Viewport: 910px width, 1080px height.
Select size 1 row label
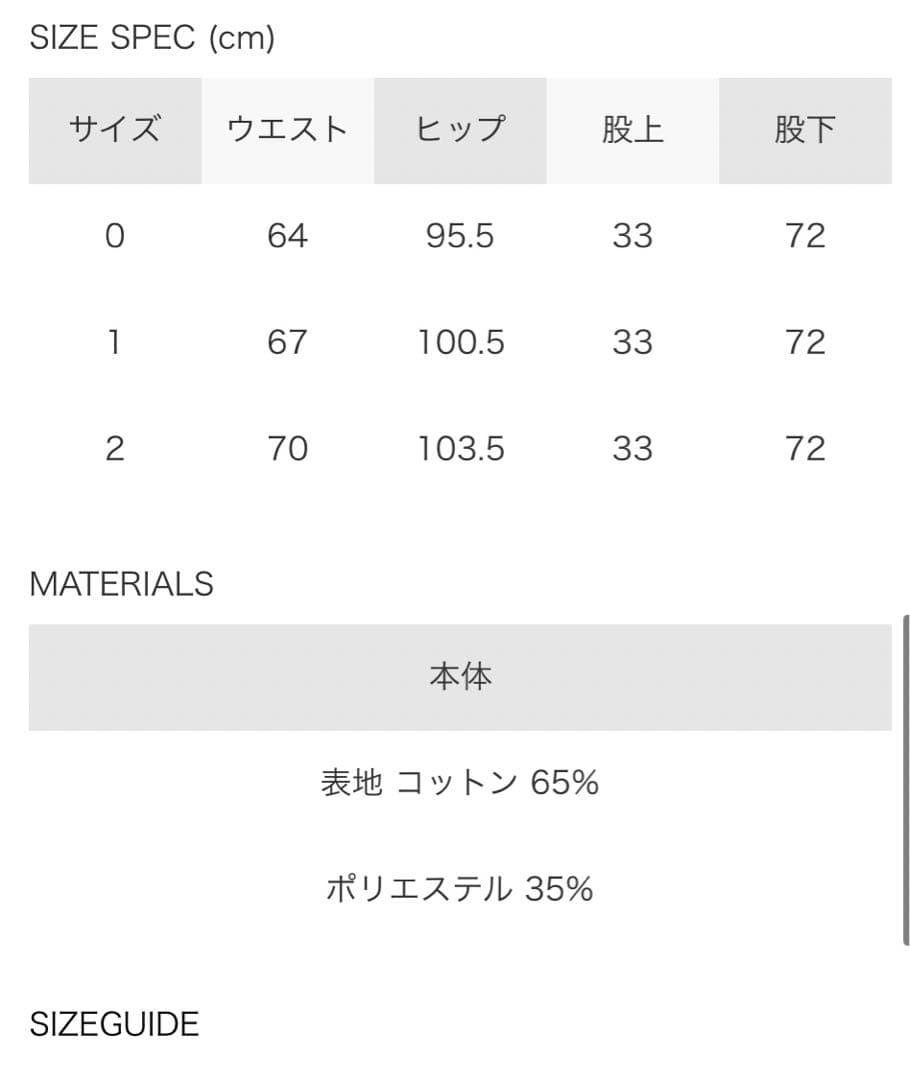[115, 343]
